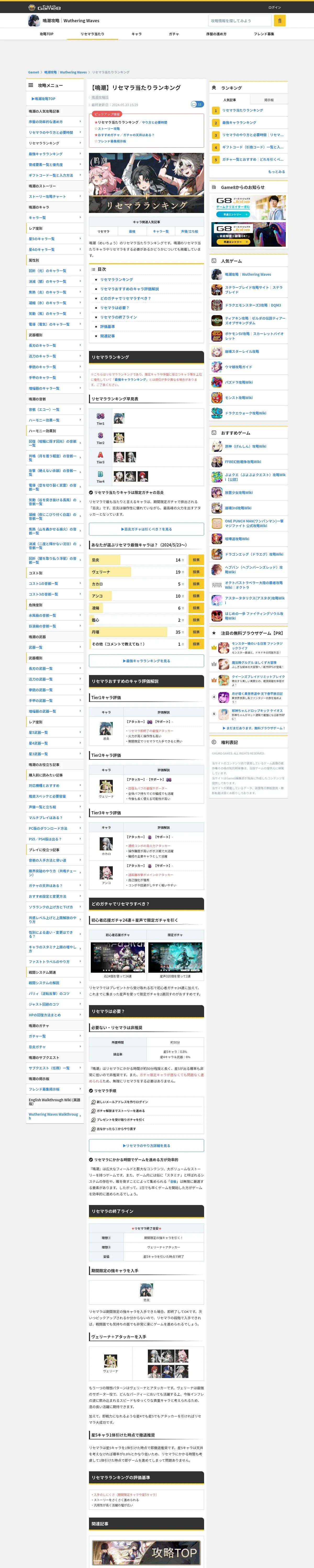314x1568 pixels.
Task: Open 星5のキャラ一覧 sidebar item
Action: 55,239
